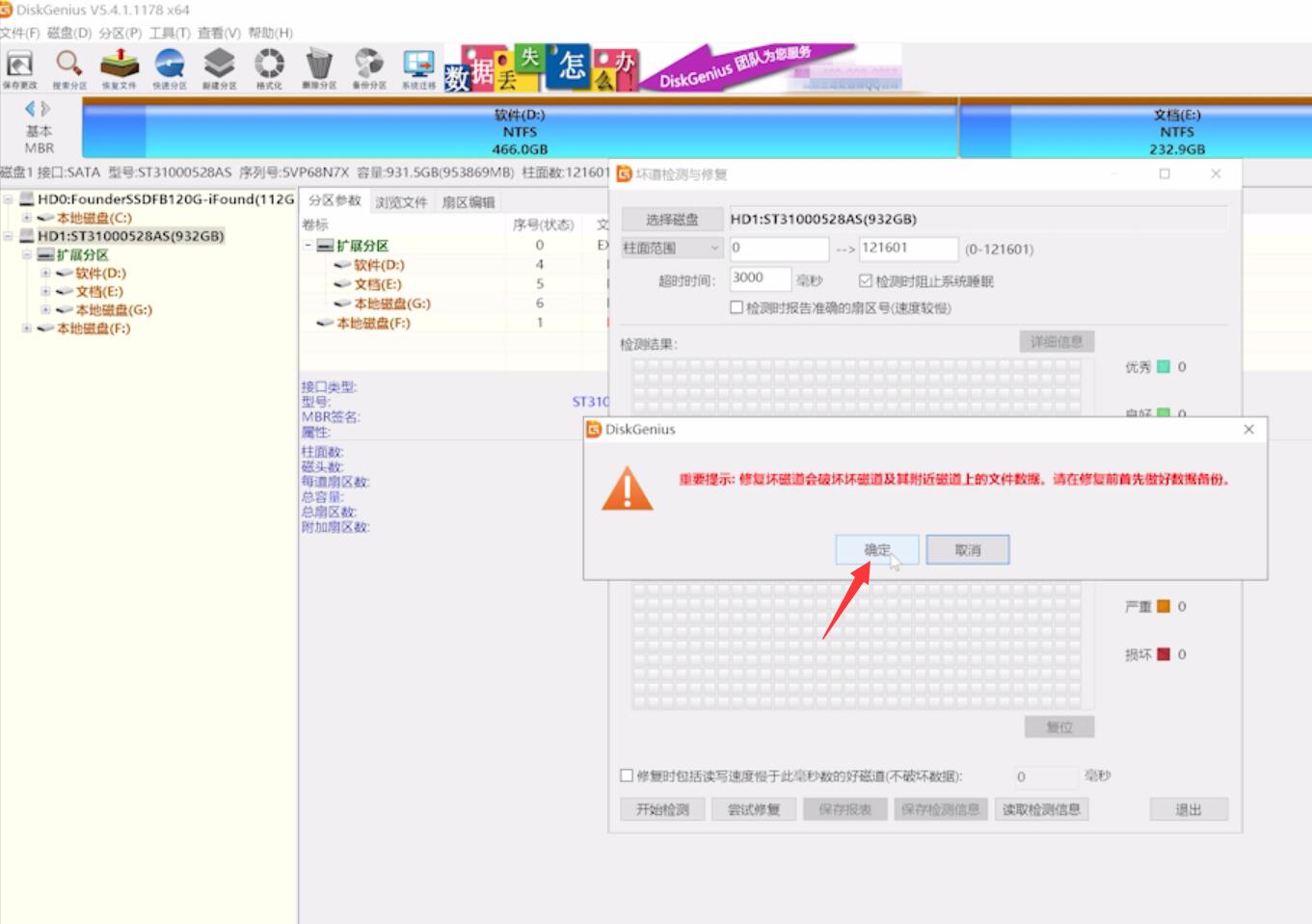
Task: Click the HD0 FounderSSD disk icon in tree
Action: pyautogui.click(x=27, y=199)
